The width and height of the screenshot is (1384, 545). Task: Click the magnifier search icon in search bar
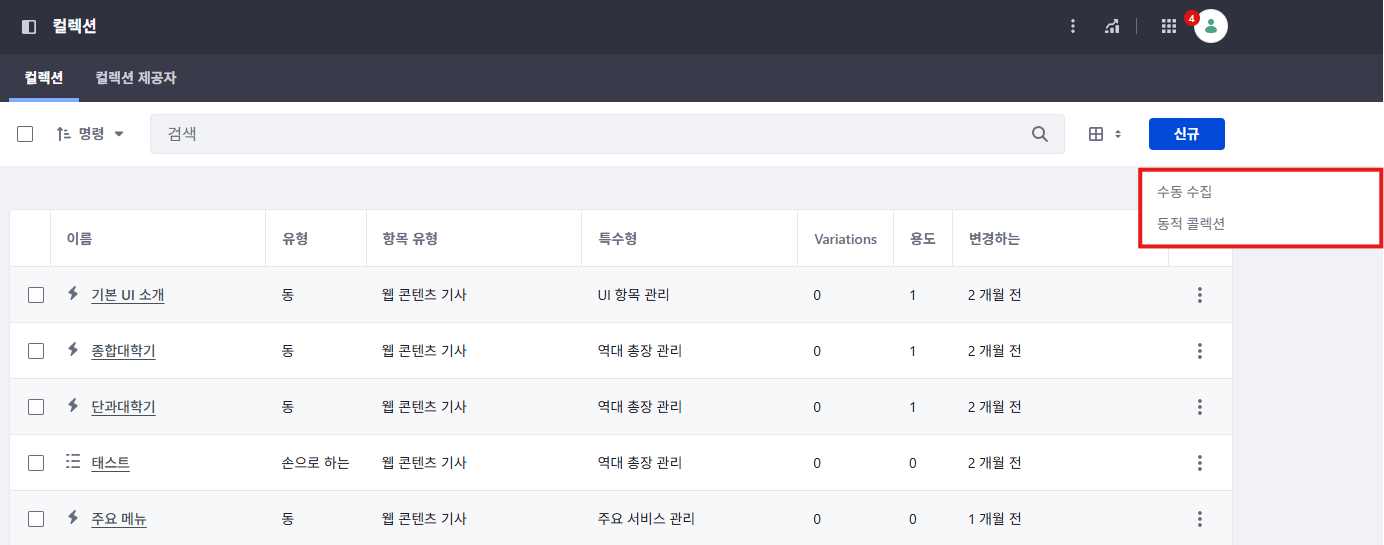tap(1040, 134)
